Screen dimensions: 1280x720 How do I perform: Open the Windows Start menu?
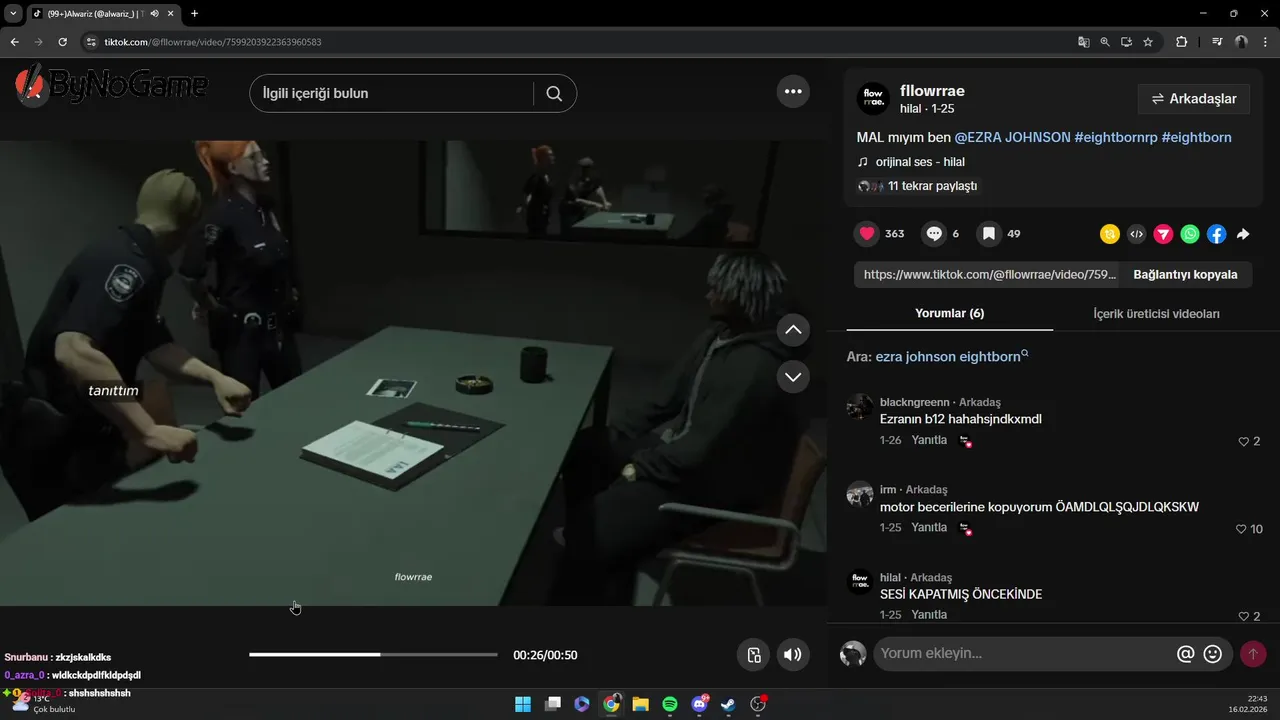point(522,704)
